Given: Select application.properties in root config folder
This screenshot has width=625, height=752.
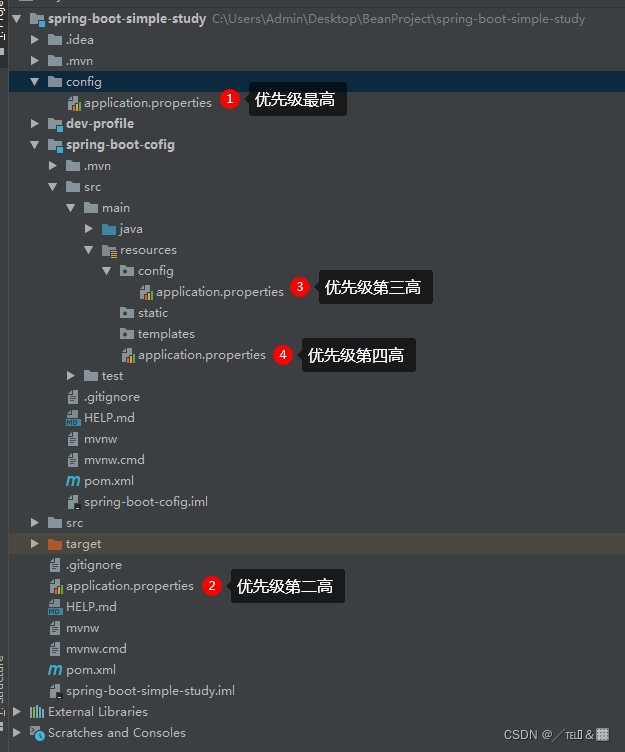Looking at the screenshot, I should click(x=148, y=103).
